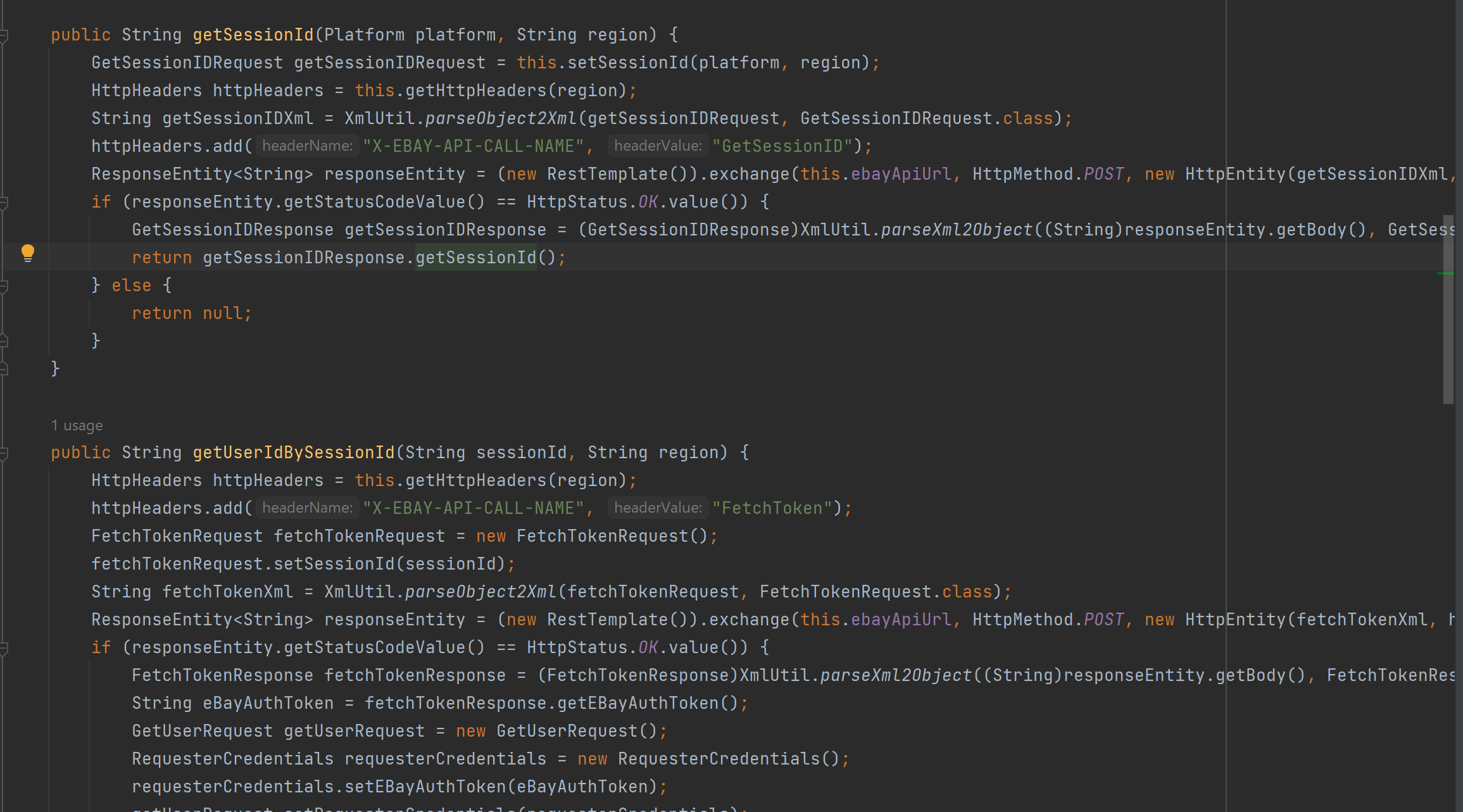Viewport: 1463px width, 812px height.
Task: Click 'new GetUserRequest()' constructor
Action: click(x=556, y=731)
